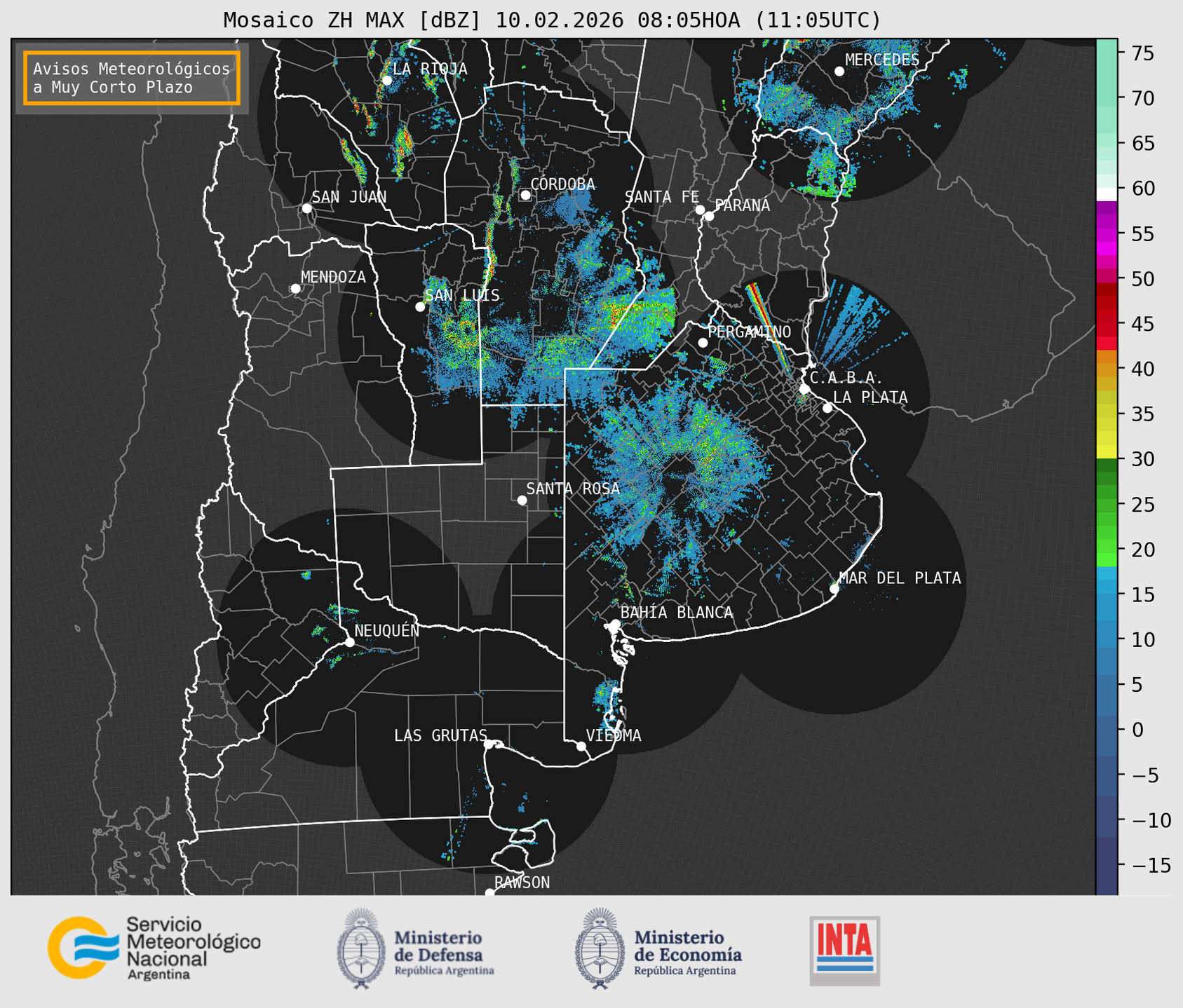Click the white 60 dBZ colorbar band
This screenshot has height=1008, width=1183.
click(1107, 194)
